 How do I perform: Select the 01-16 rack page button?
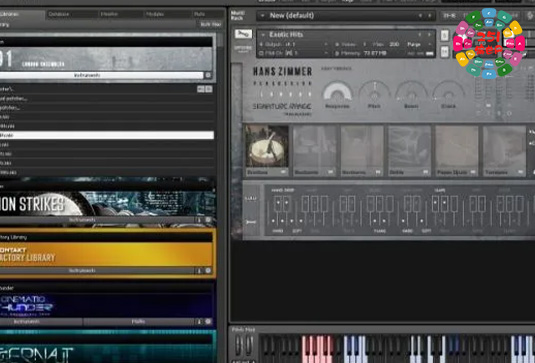(x=450, y=15)
